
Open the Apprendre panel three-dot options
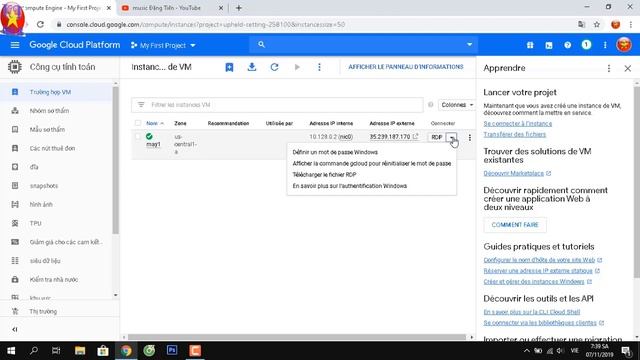[609, 69]
